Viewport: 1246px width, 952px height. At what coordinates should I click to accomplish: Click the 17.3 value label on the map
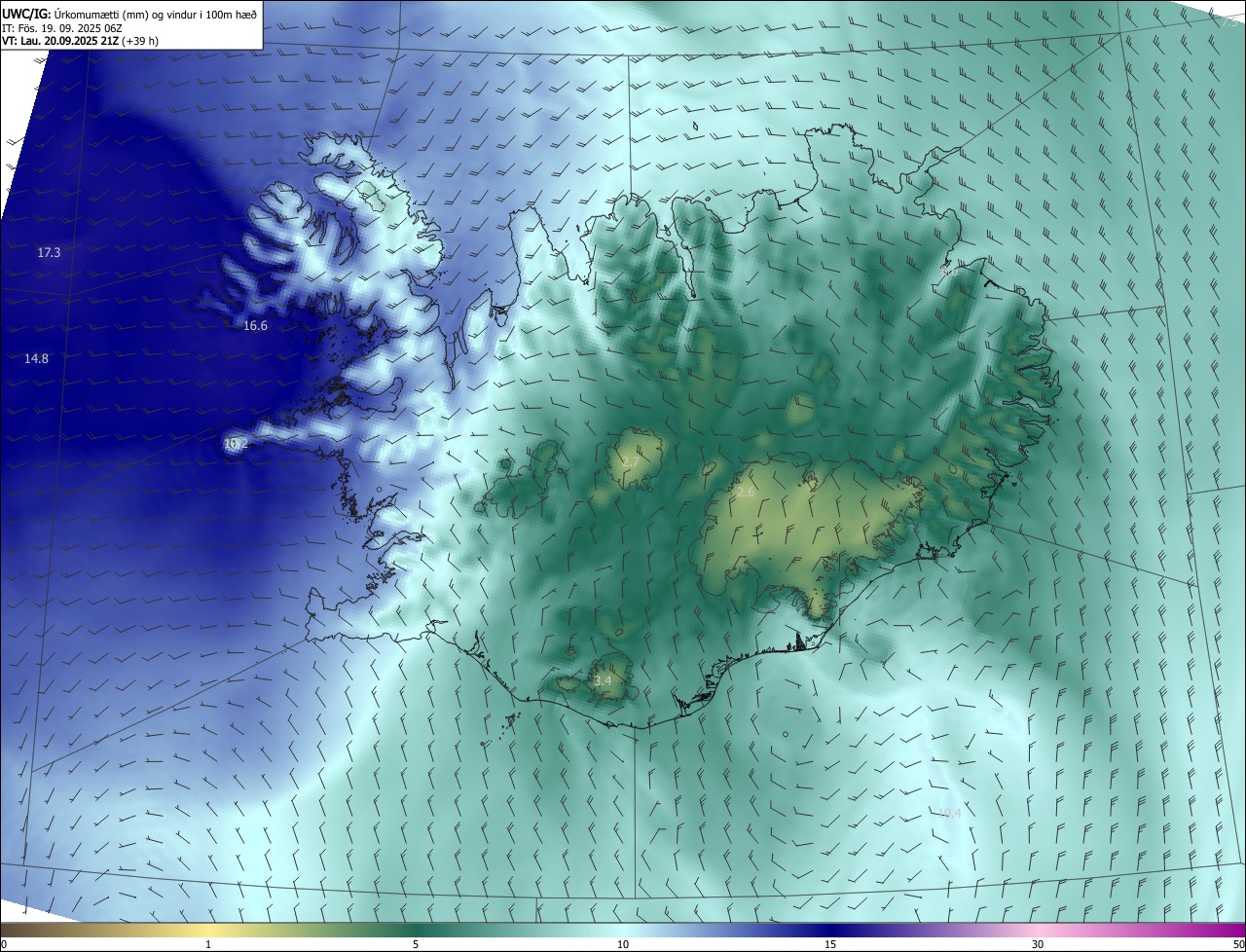(x=49, y=253)
